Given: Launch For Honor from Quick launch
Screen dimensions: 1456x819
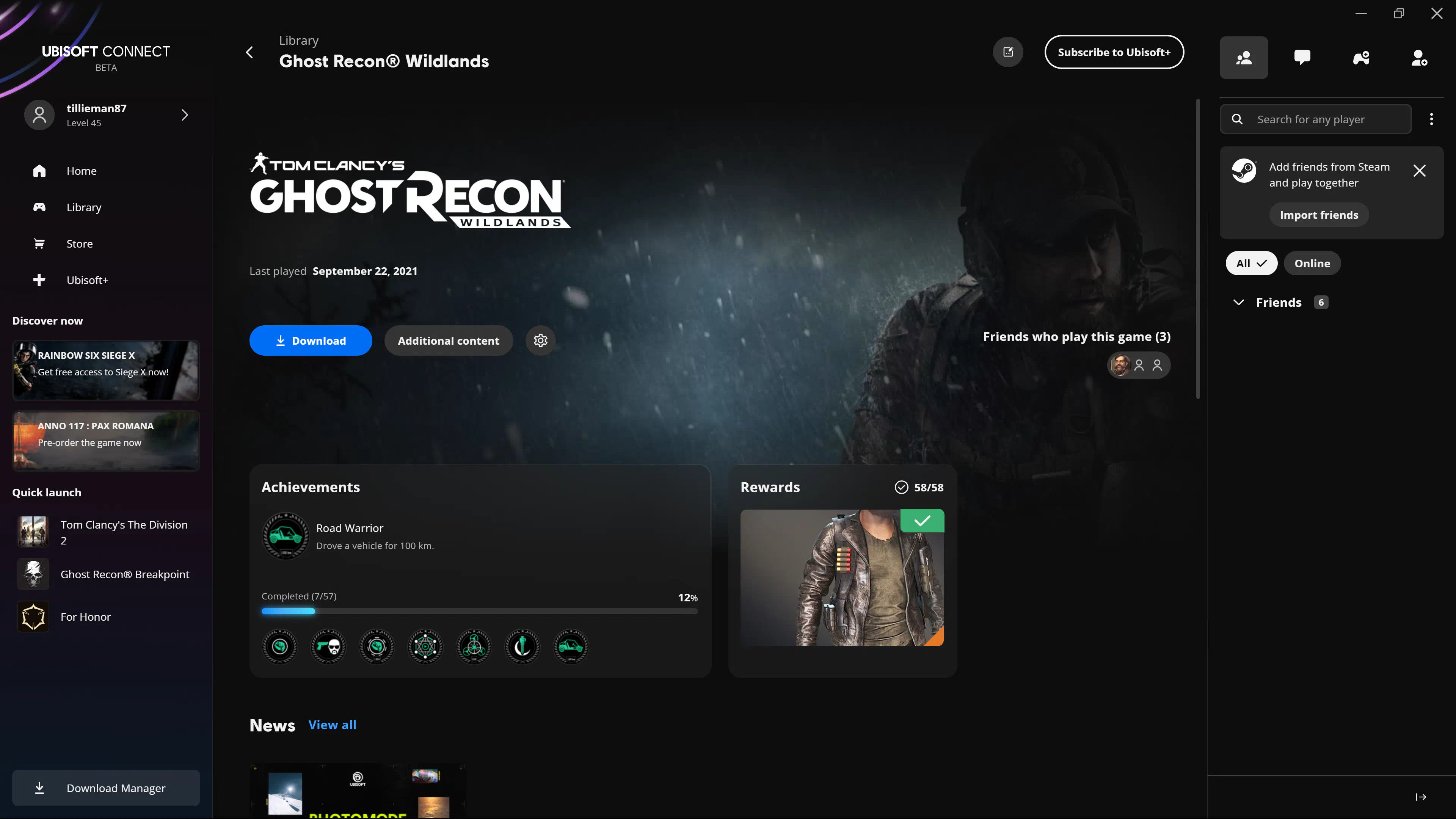Looking at the screenshot, I should [106, 617].
